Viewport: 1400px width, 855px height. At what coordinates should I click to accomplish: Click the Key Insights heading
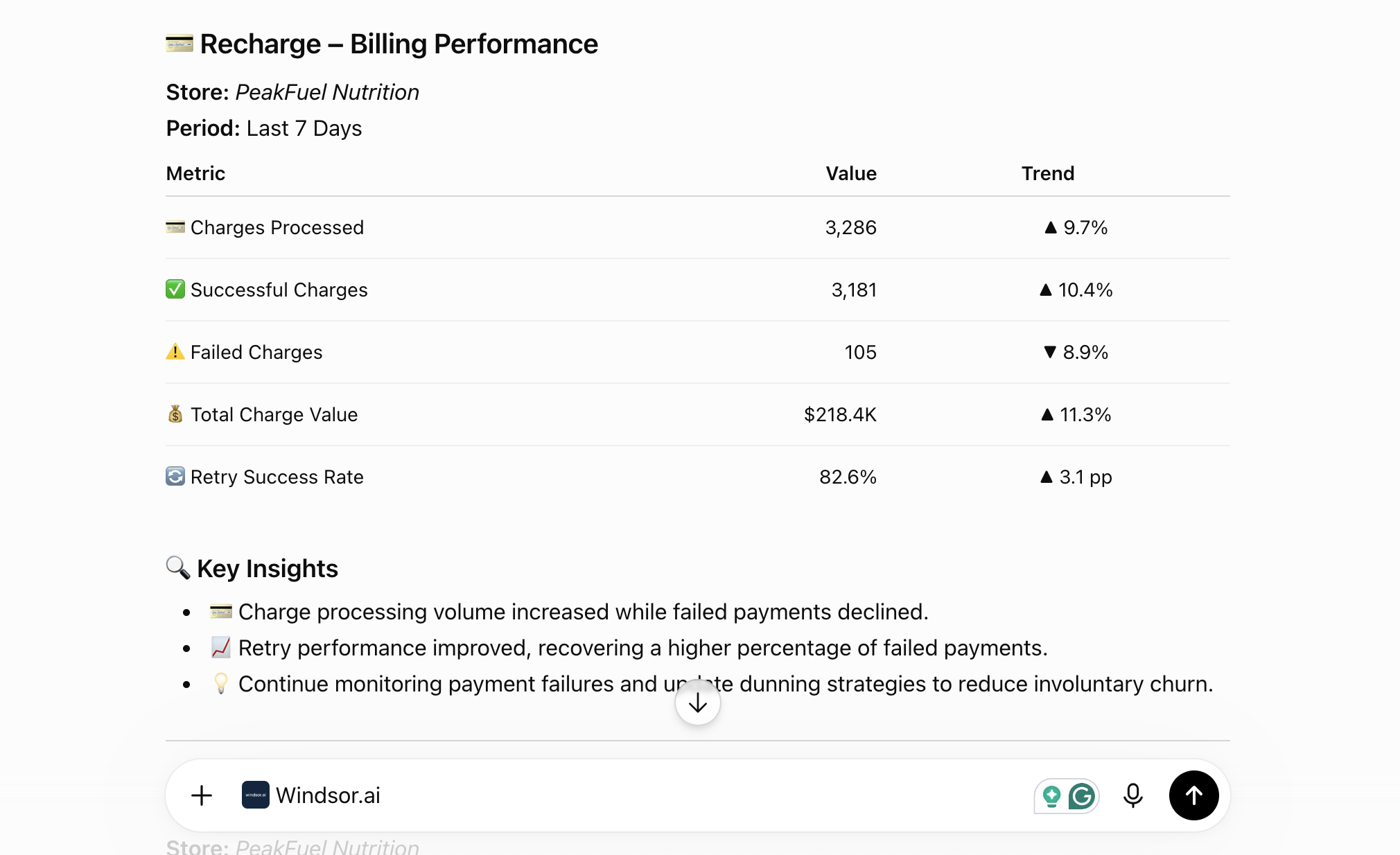[268, 569]
